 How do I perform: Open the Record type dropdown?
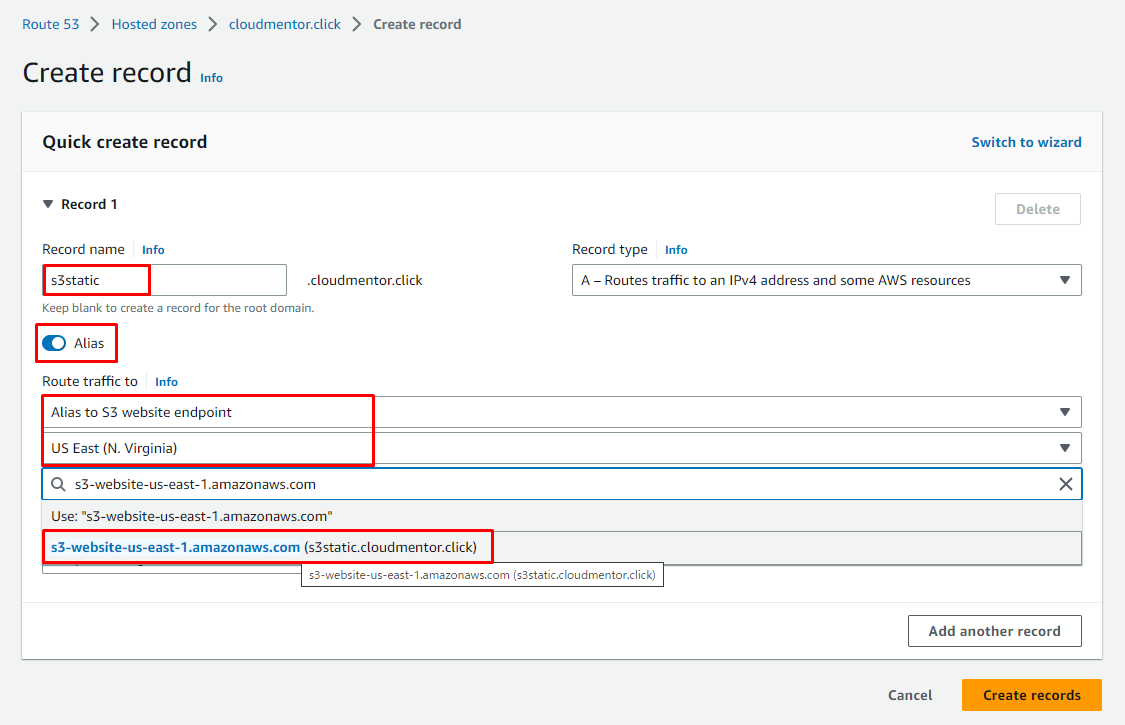tap(825, 280)
